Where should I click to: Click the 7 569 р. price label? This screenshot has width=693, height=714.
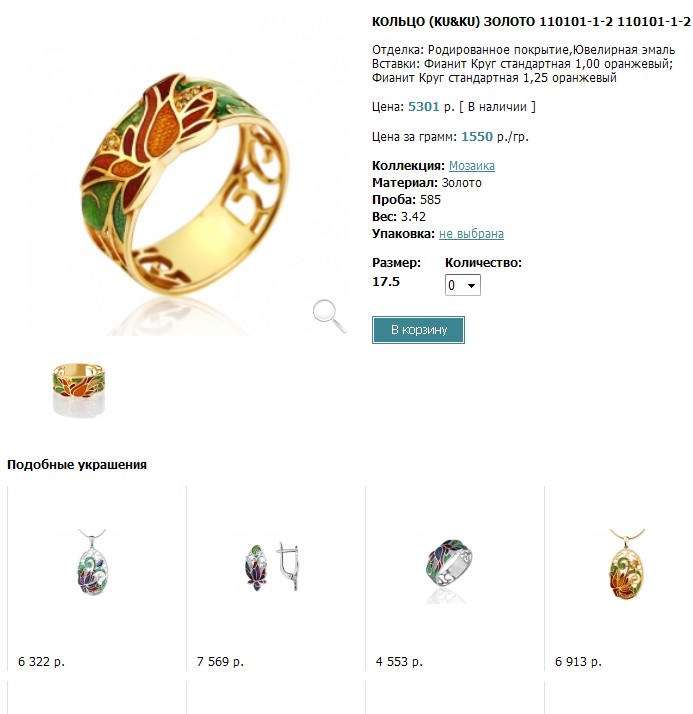220,662
